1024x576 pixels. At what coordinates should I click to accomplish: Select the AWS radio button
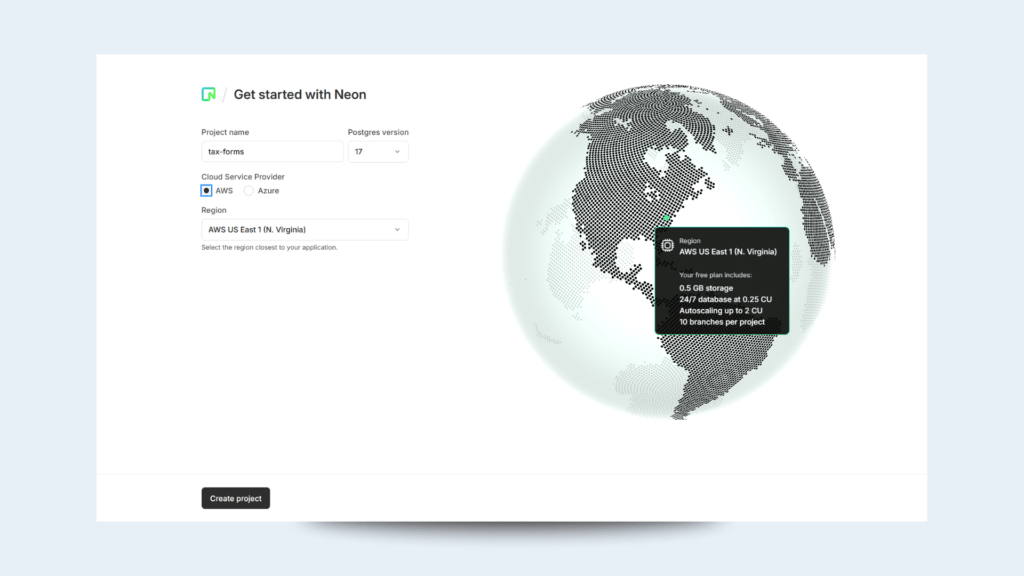206,191
